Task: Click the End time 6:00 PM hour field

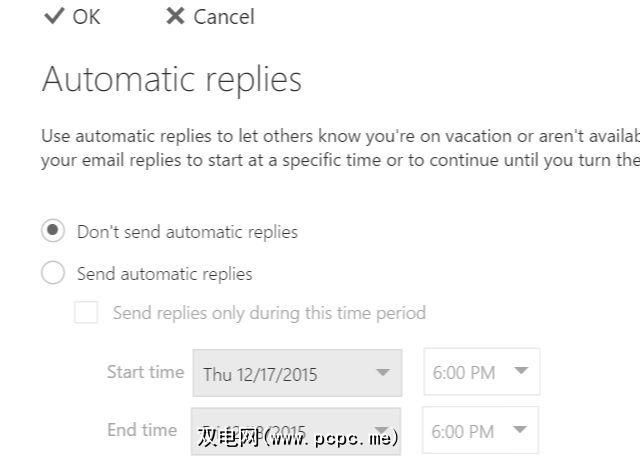Action: [x=464, y=431]
